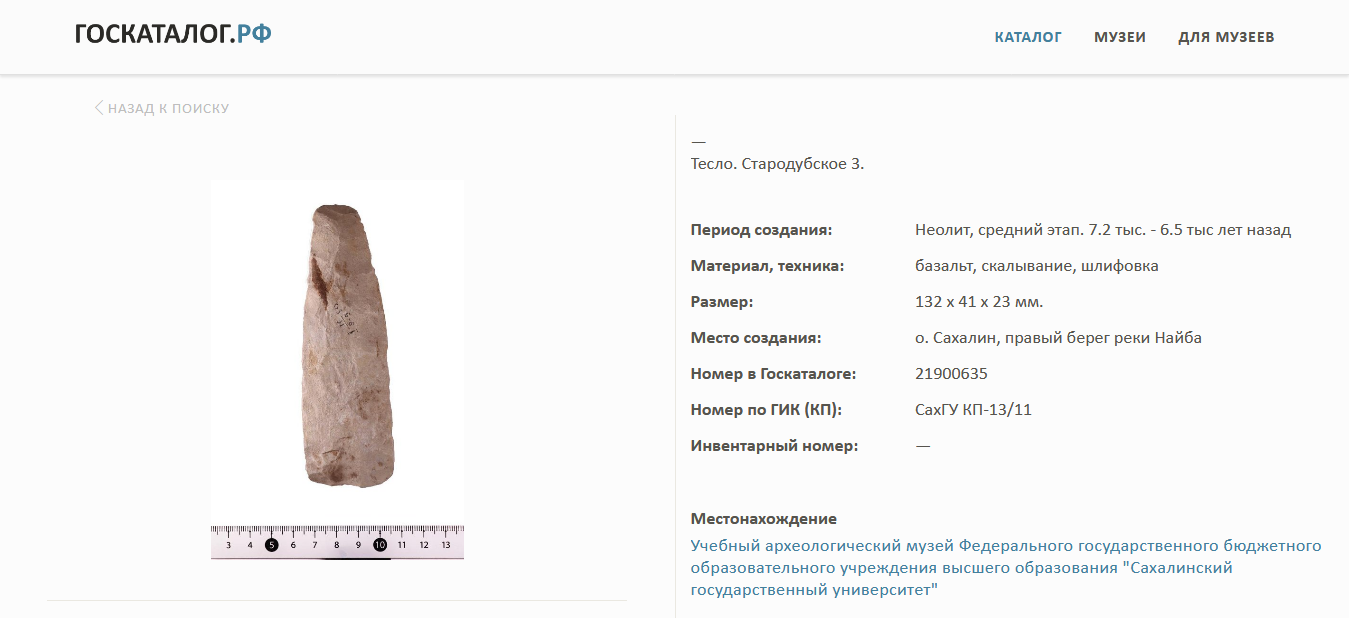Click the black circle marked 5 on ruler
The image size is (1349, 618).
[271, 545]
